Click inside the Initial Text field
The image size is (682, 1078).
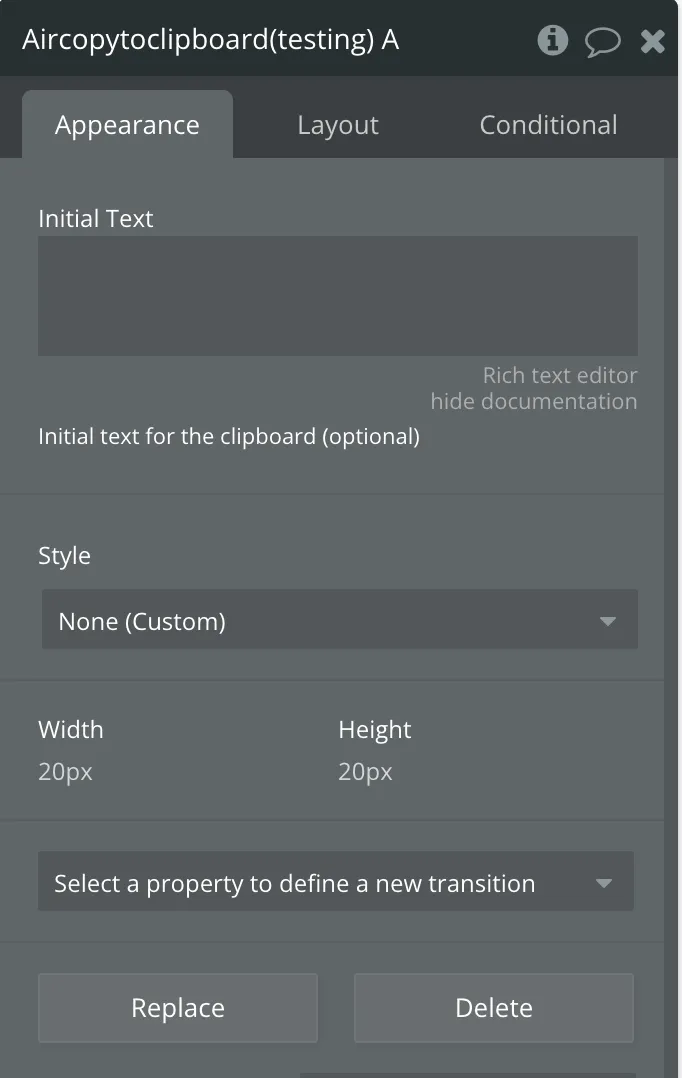pyautogui.click(x=337, y=296)
